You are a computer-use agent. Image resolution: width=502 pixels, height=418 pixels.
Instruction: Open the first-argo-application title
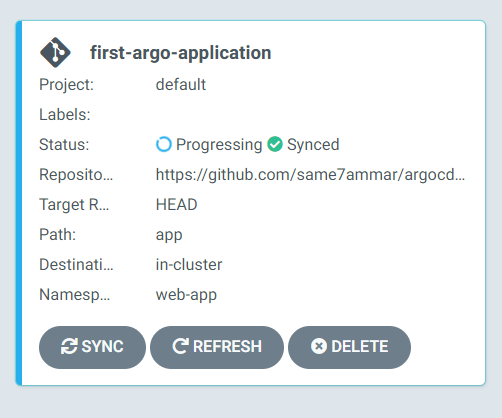181,53
